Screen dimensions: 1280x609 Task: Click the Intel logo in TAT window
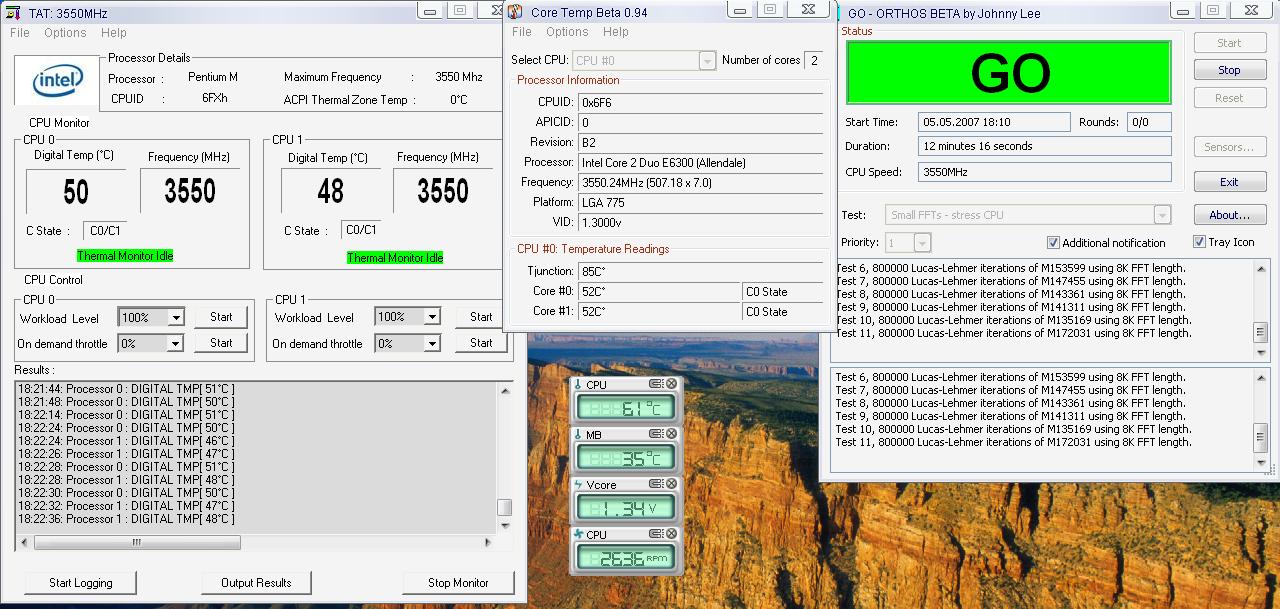tap(57, 81)
